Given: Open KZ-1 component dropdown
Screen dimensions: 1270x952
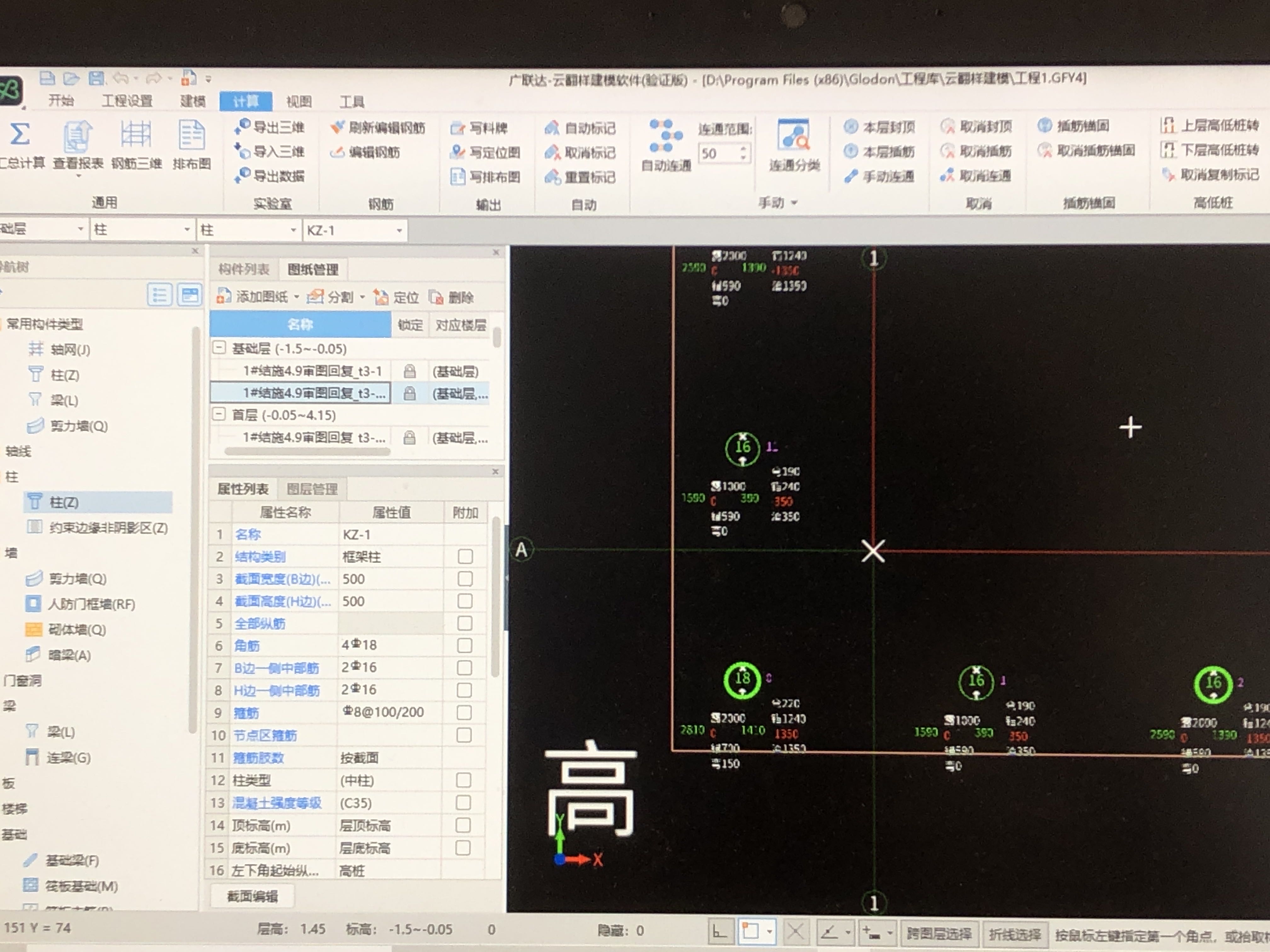Looking at the screenshot, I should (399, 231).
